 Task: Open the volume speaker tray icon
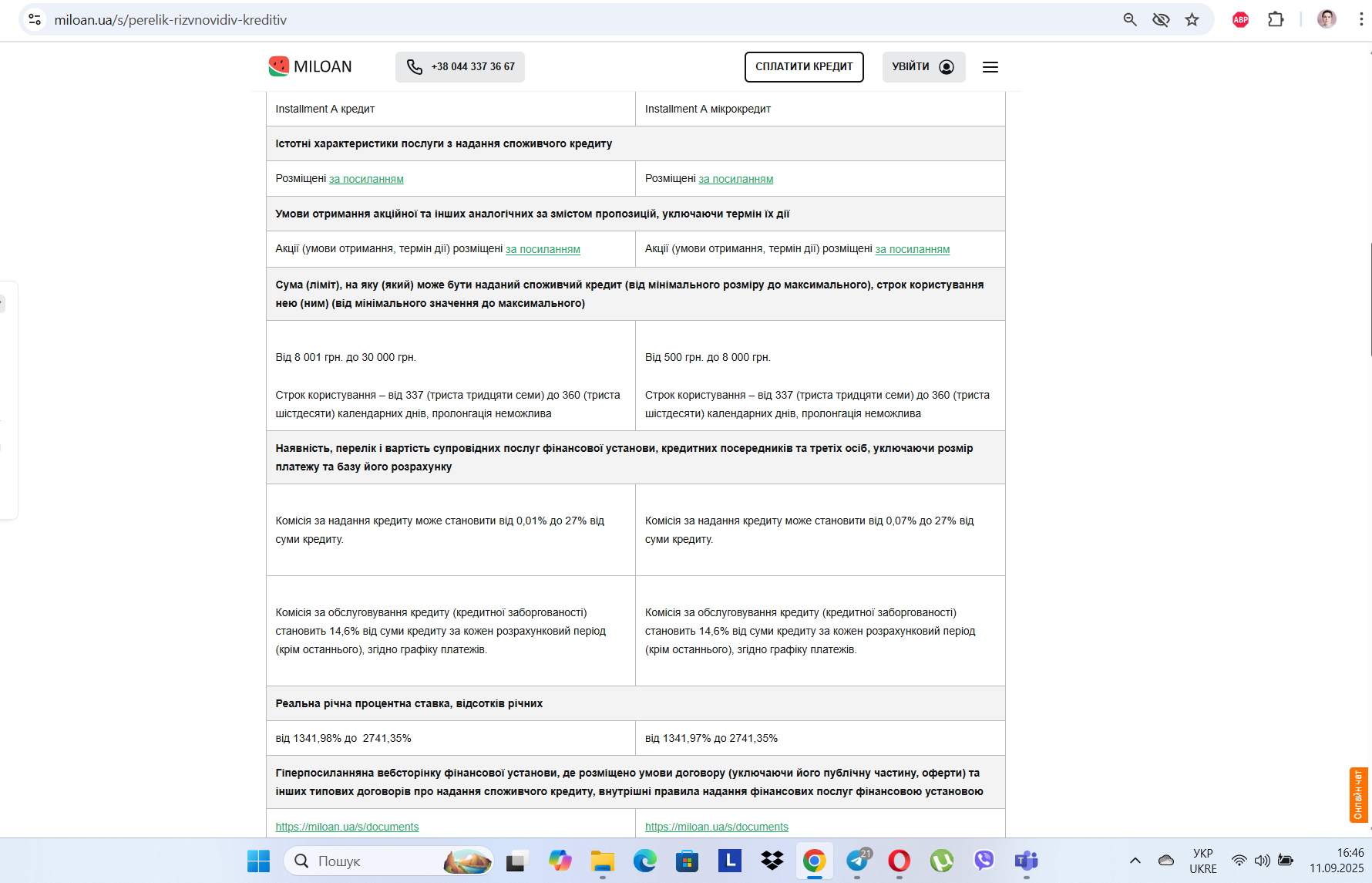click(x=1262, y=861)
